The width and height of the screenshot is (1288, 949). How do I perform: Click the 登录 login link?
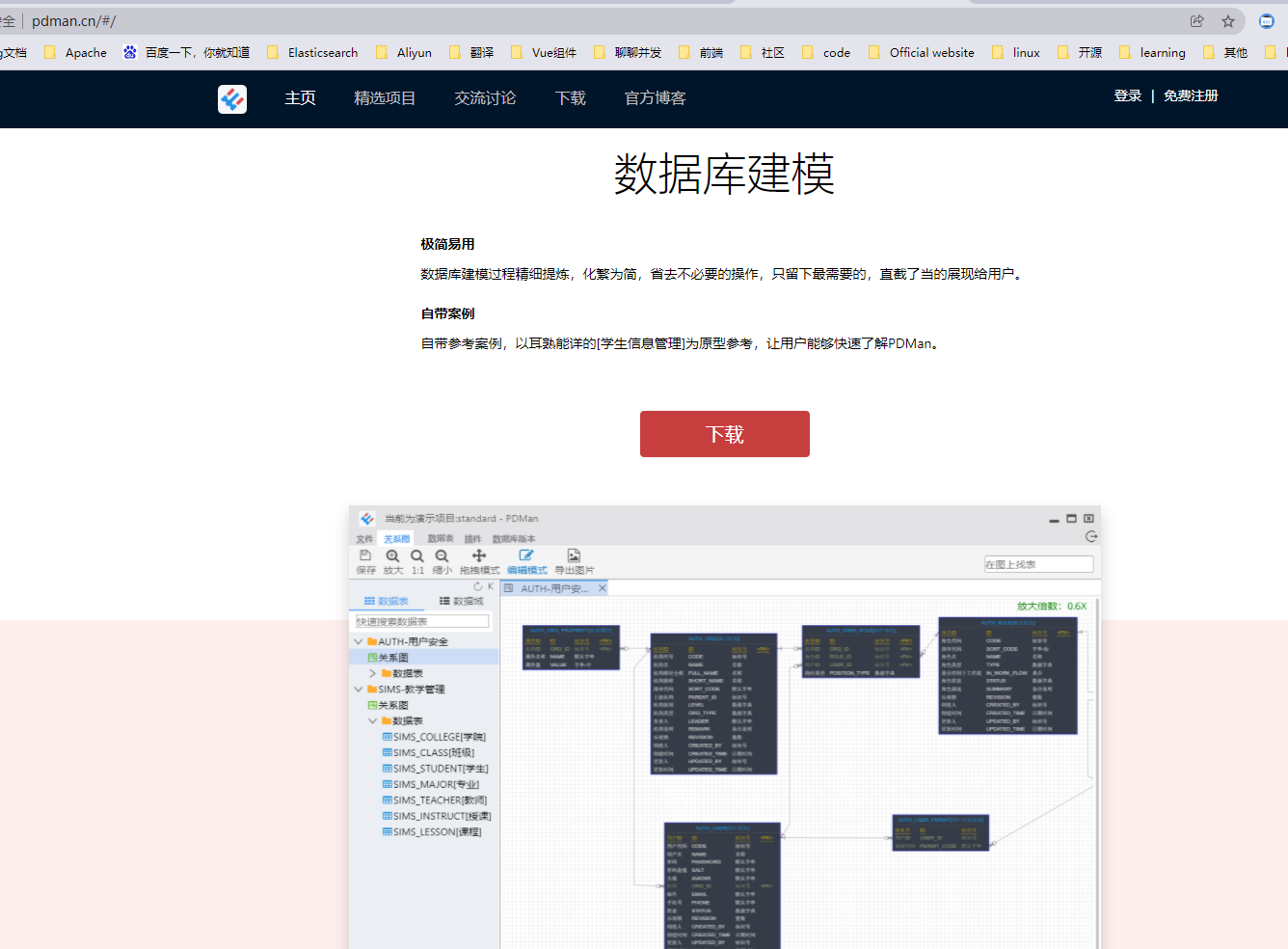pyautogui.click(x=1128, y=95)
